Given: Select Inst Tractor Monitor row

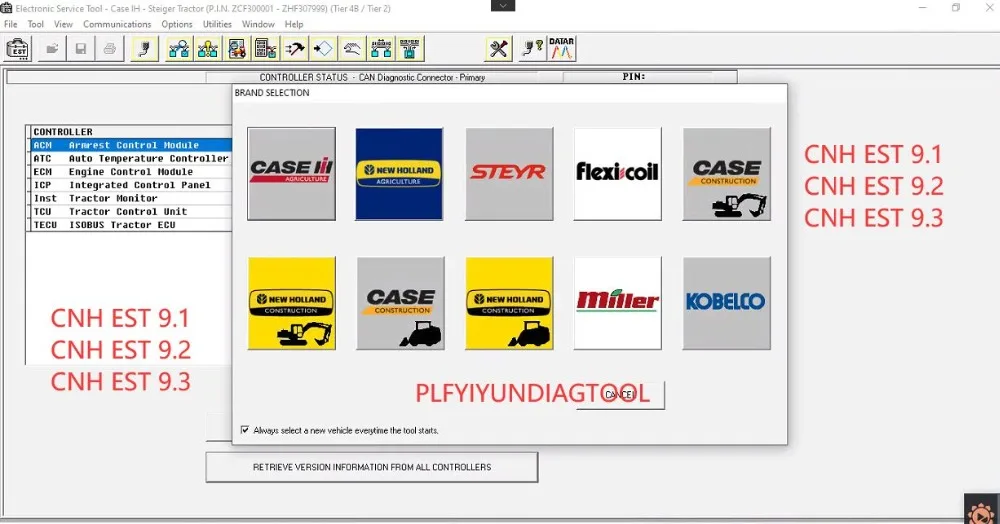Looking at the screenshot, I should coord(131,199).
